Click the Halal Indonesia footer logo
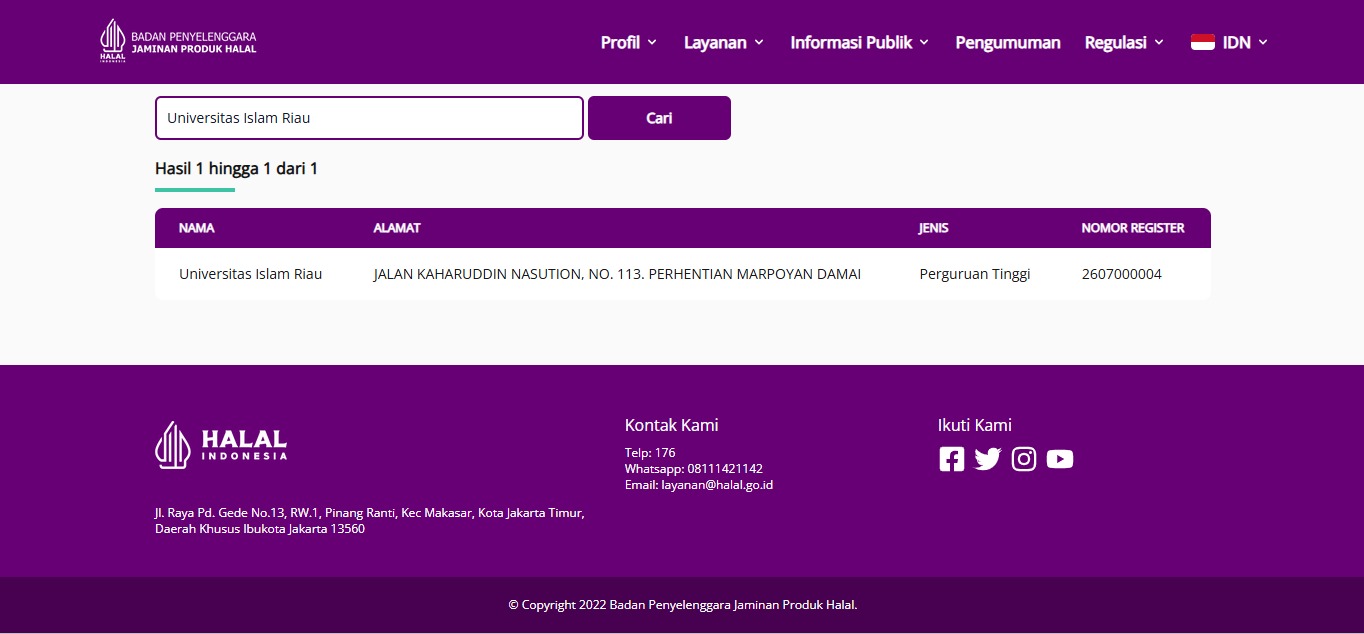 point(221,445)
